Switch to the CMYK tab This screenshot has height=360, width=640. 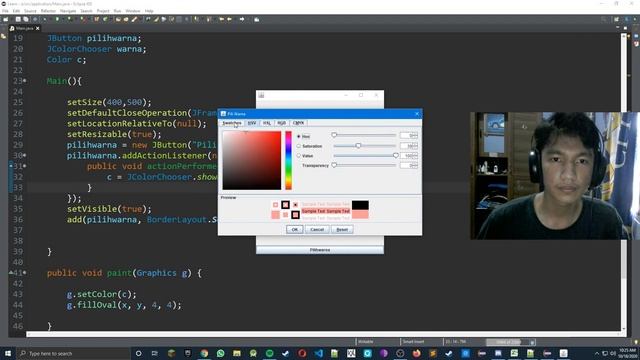click(298, 123)
